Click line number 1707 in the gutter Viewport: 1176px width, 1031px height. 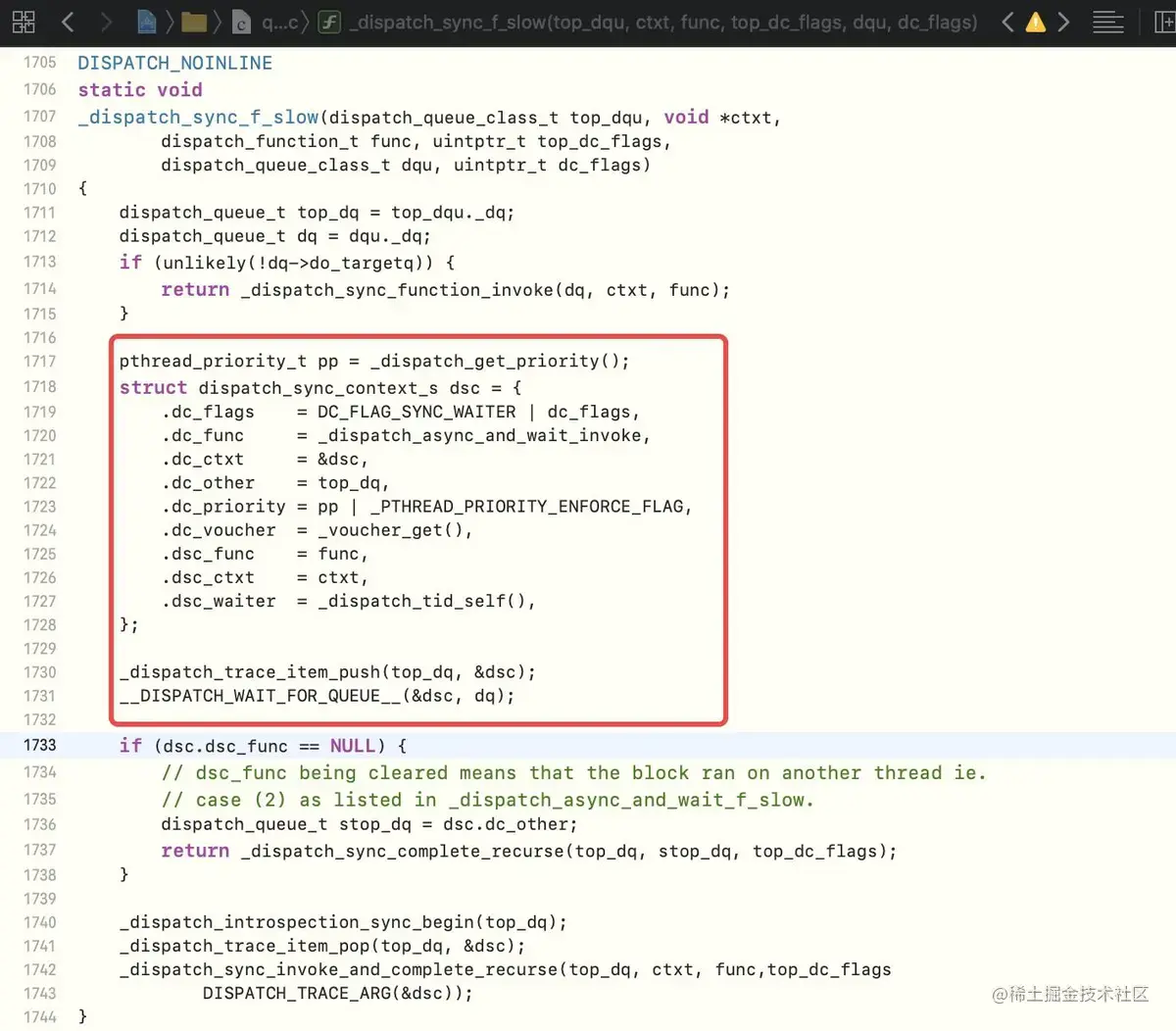coord(40,117)
